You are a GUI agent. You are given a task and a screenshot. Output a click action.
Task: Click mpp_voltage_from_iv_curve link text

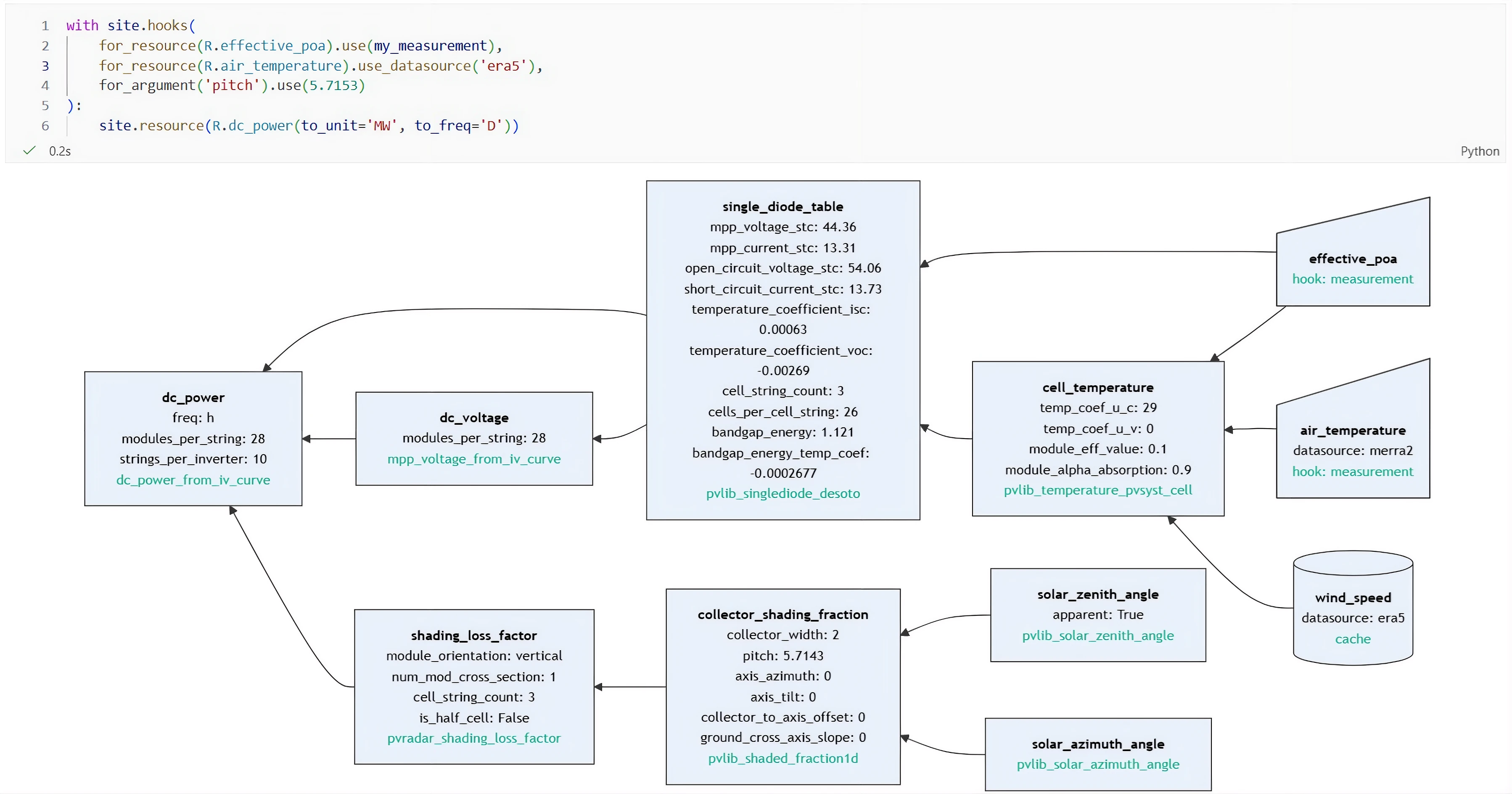point(474,459)
